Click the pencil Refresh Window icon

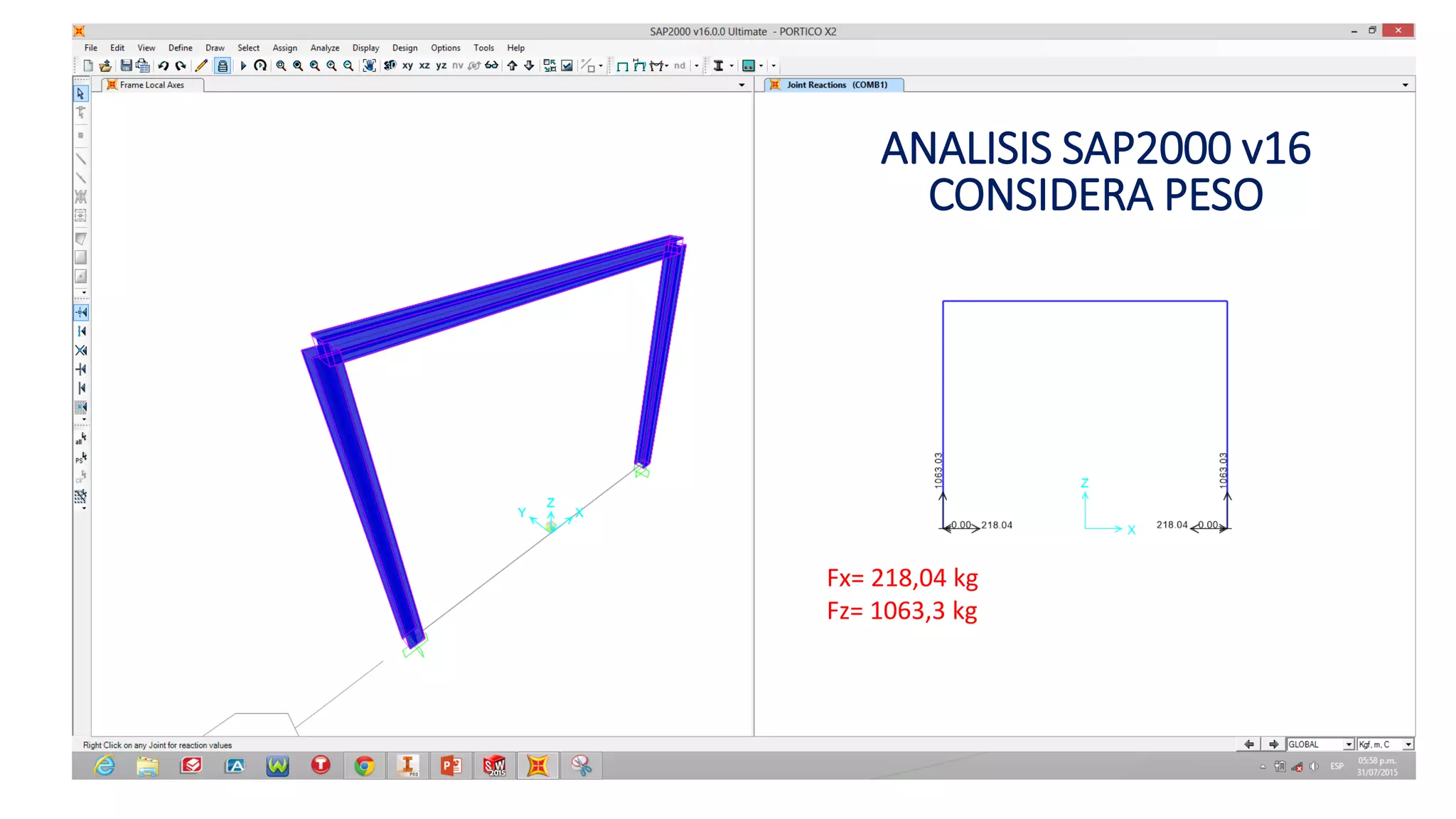(x=201, y=65)
